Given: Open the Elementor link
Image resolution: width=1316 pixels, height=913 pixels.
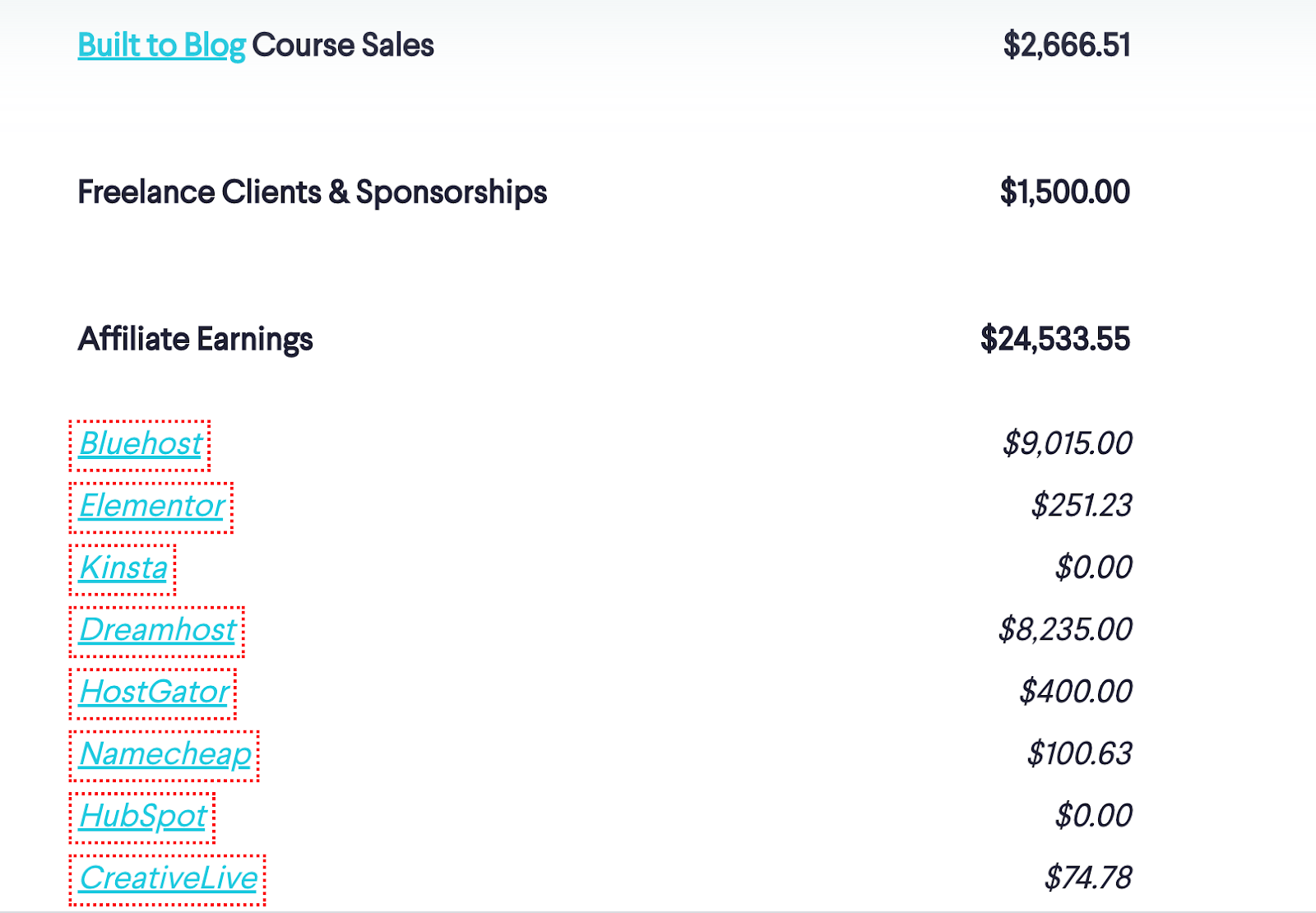Looking at the screenshot, I should tap(151, 506).
